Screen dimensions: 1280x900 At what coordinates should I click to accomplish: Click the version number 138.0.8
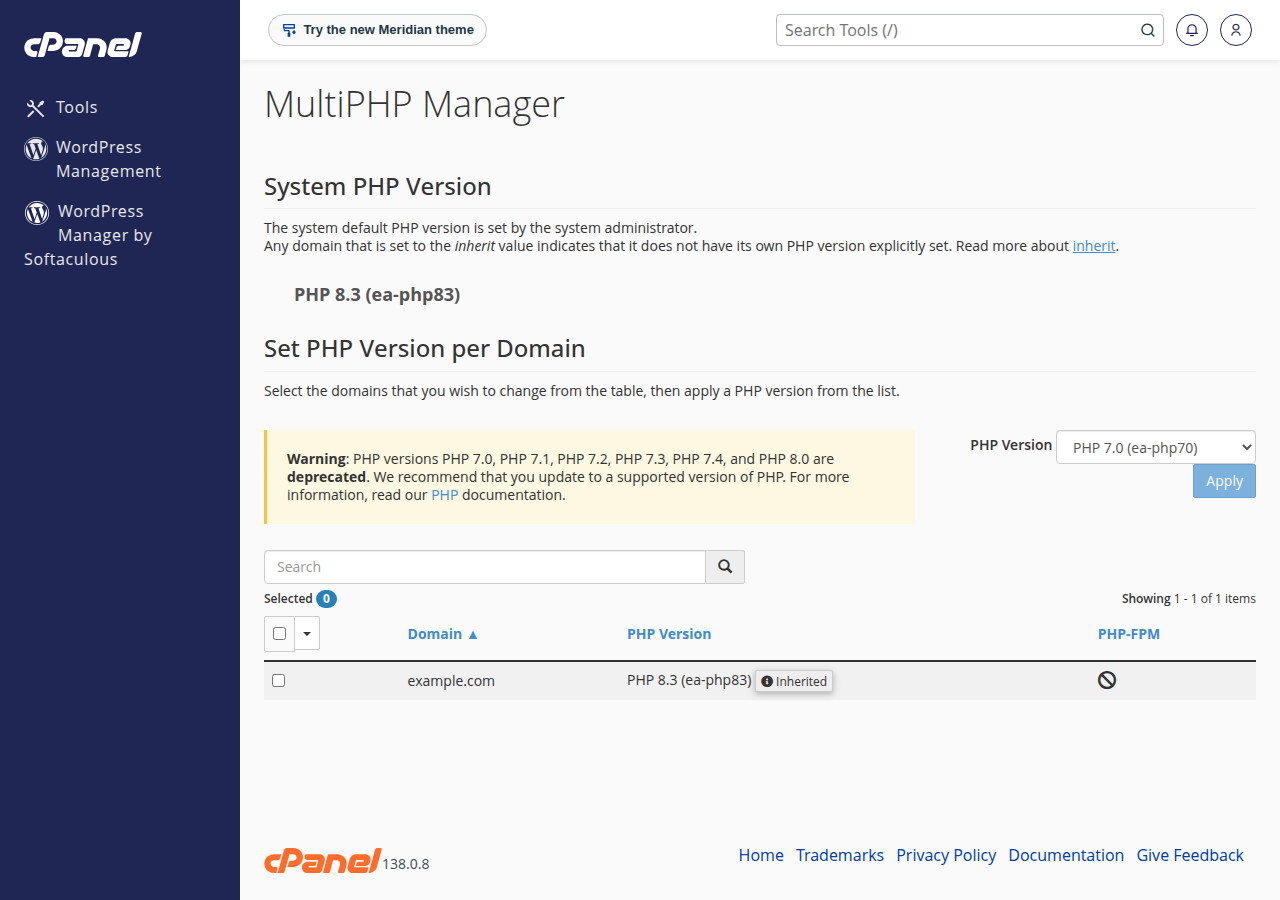click(406, 864)
